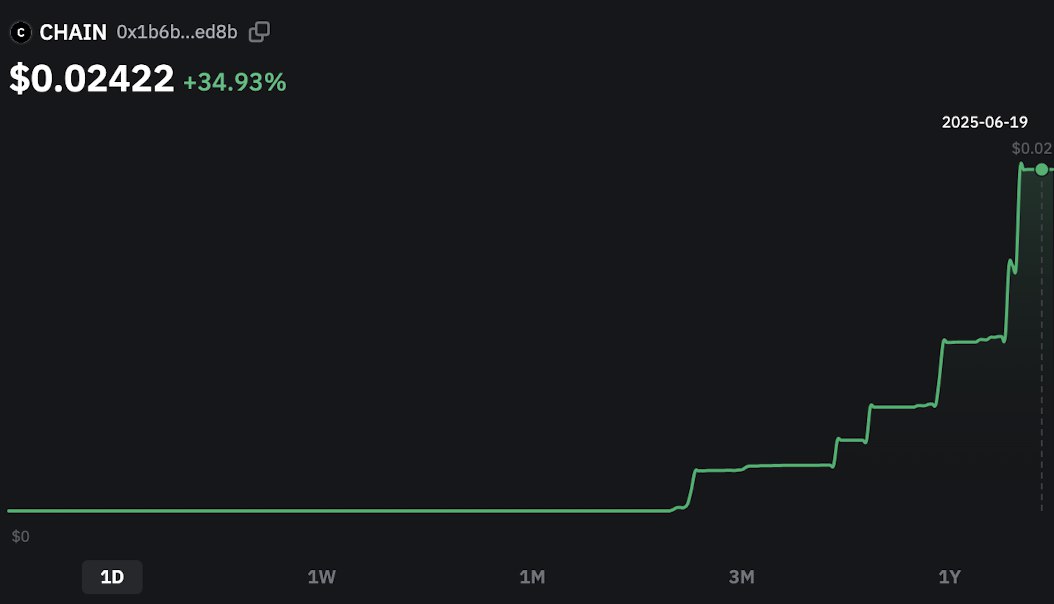1054x604 pixels.
Task: Click the chart line's highest peak
Action: 1021,165
